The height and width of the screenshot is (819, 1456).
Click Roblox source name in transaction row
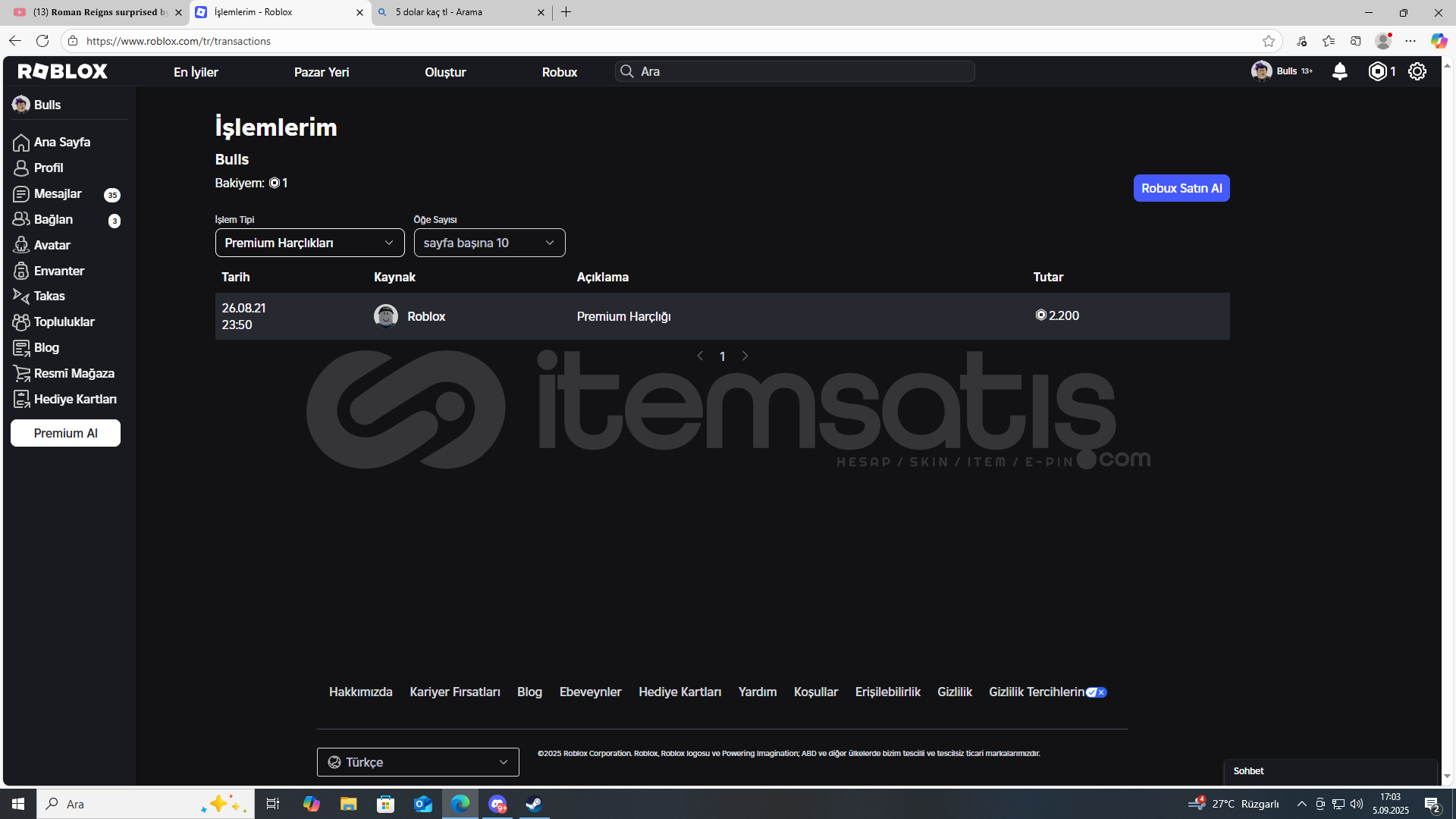point(426,316)
